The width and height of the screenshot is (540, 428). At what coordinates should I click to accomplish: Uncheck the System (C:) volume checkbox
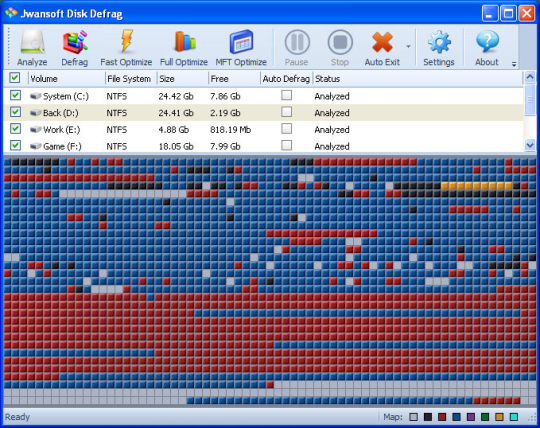coord(15,95)
